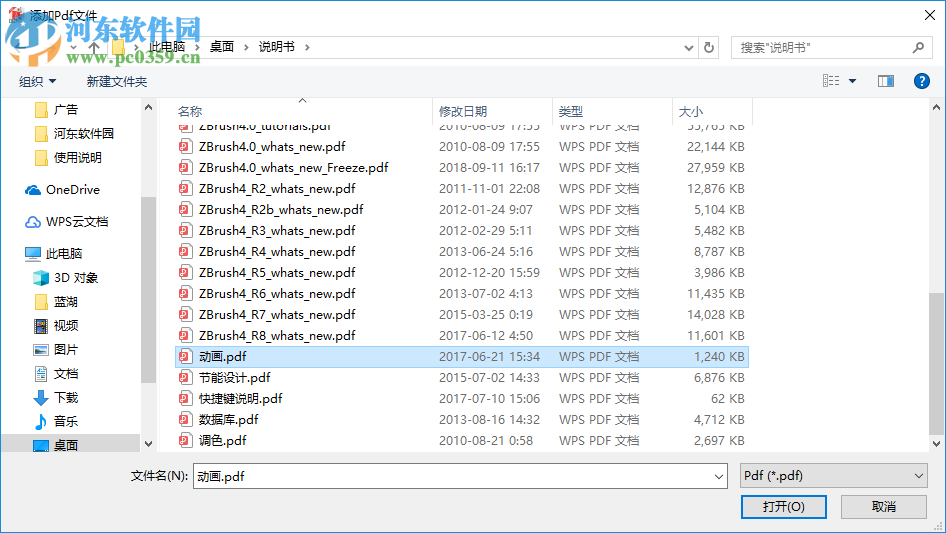This screenshot has height=533, width=946.
Task: Expand the view options dropdown arrow
Action: click(852, 81)
